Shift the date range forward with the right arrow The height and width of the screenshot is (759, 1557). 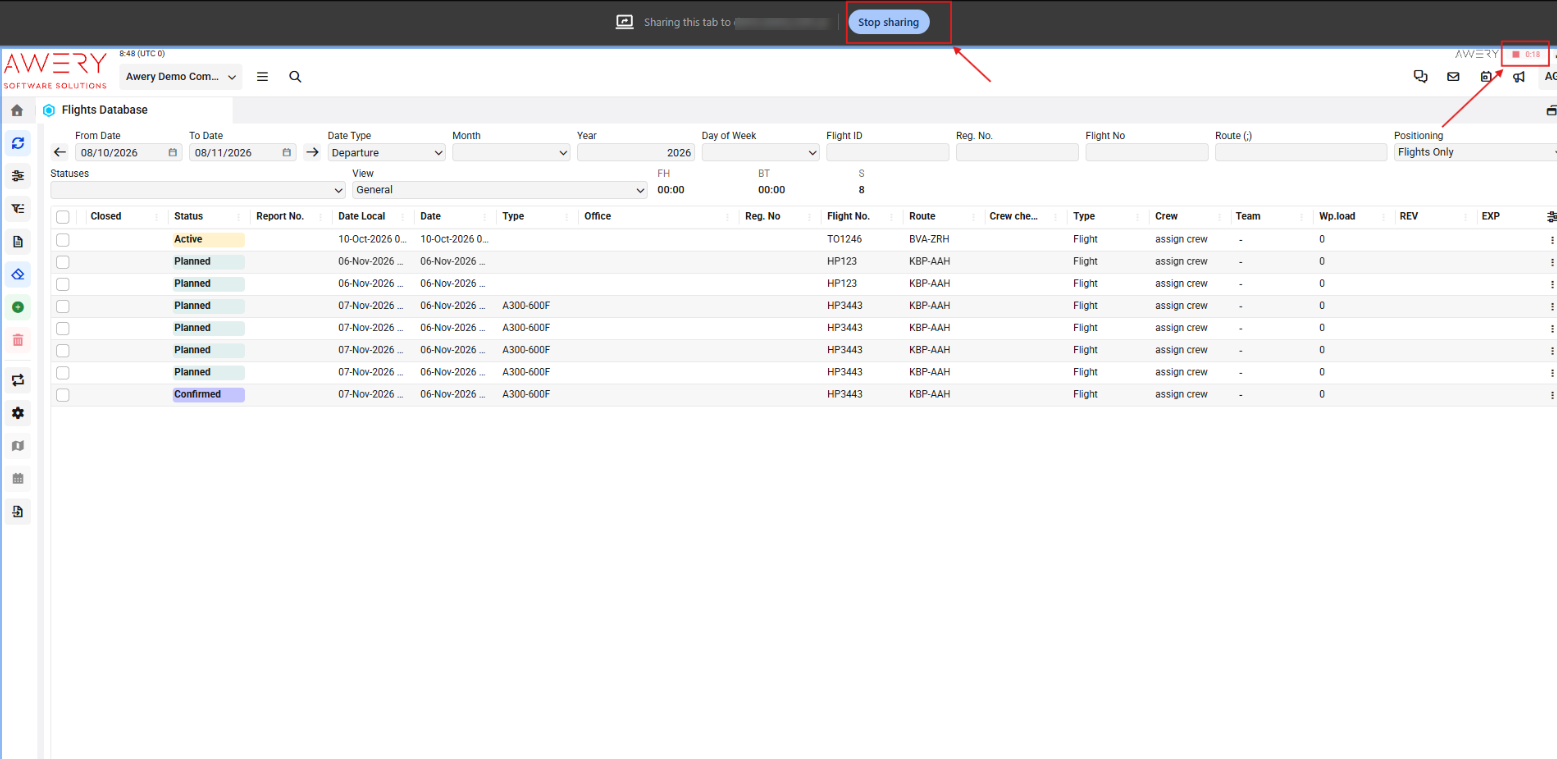coord(311,153)
